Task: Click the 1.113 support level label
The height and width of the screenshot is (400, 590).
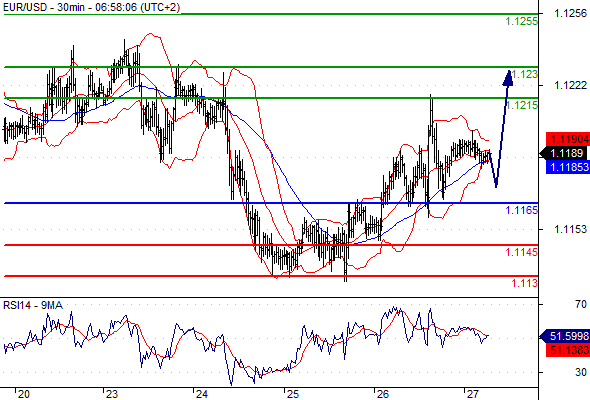Action: coord(525,283)
